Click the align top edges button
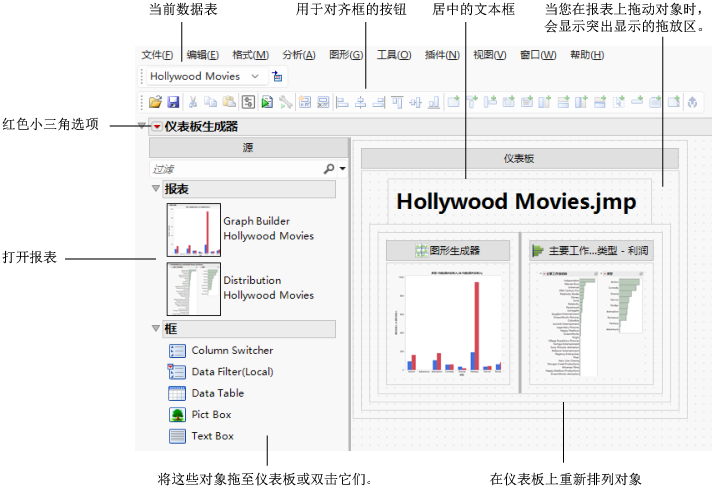 click(x=397, y=102)
